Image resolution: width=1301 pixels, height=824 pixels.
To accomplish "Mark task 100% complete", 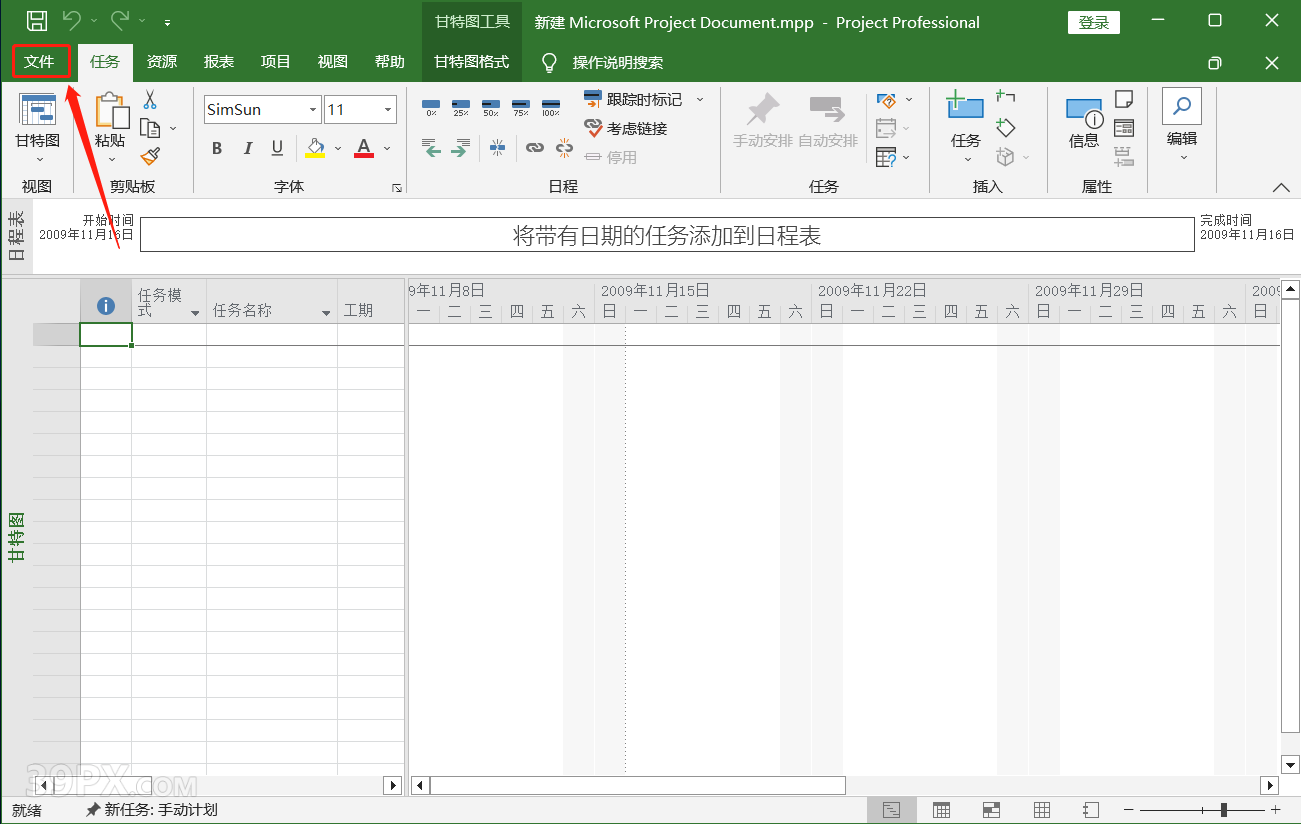I will click(x=551, y=108).
